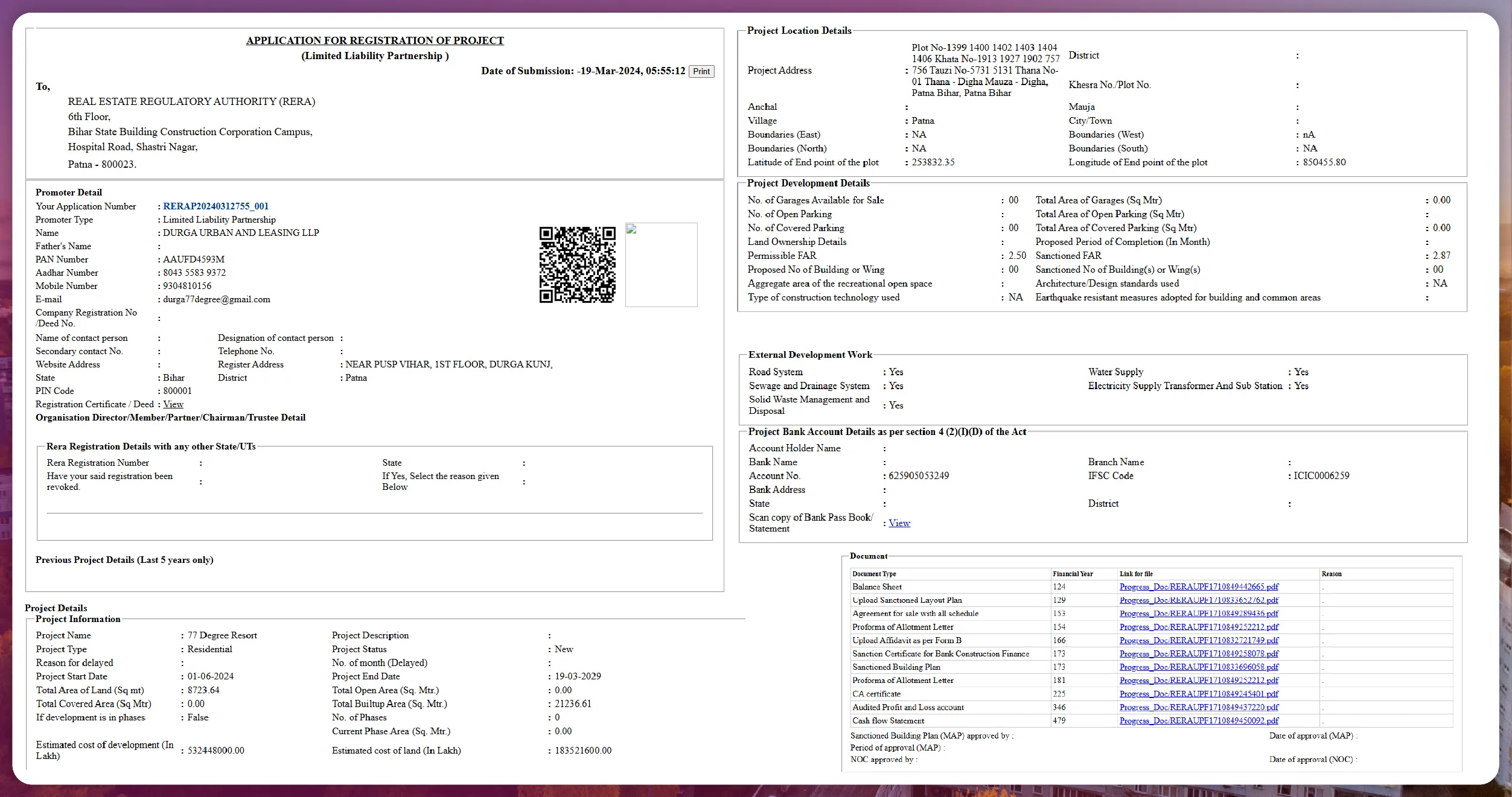Click the Print button near Date of Submission

[x=701, y=71]
